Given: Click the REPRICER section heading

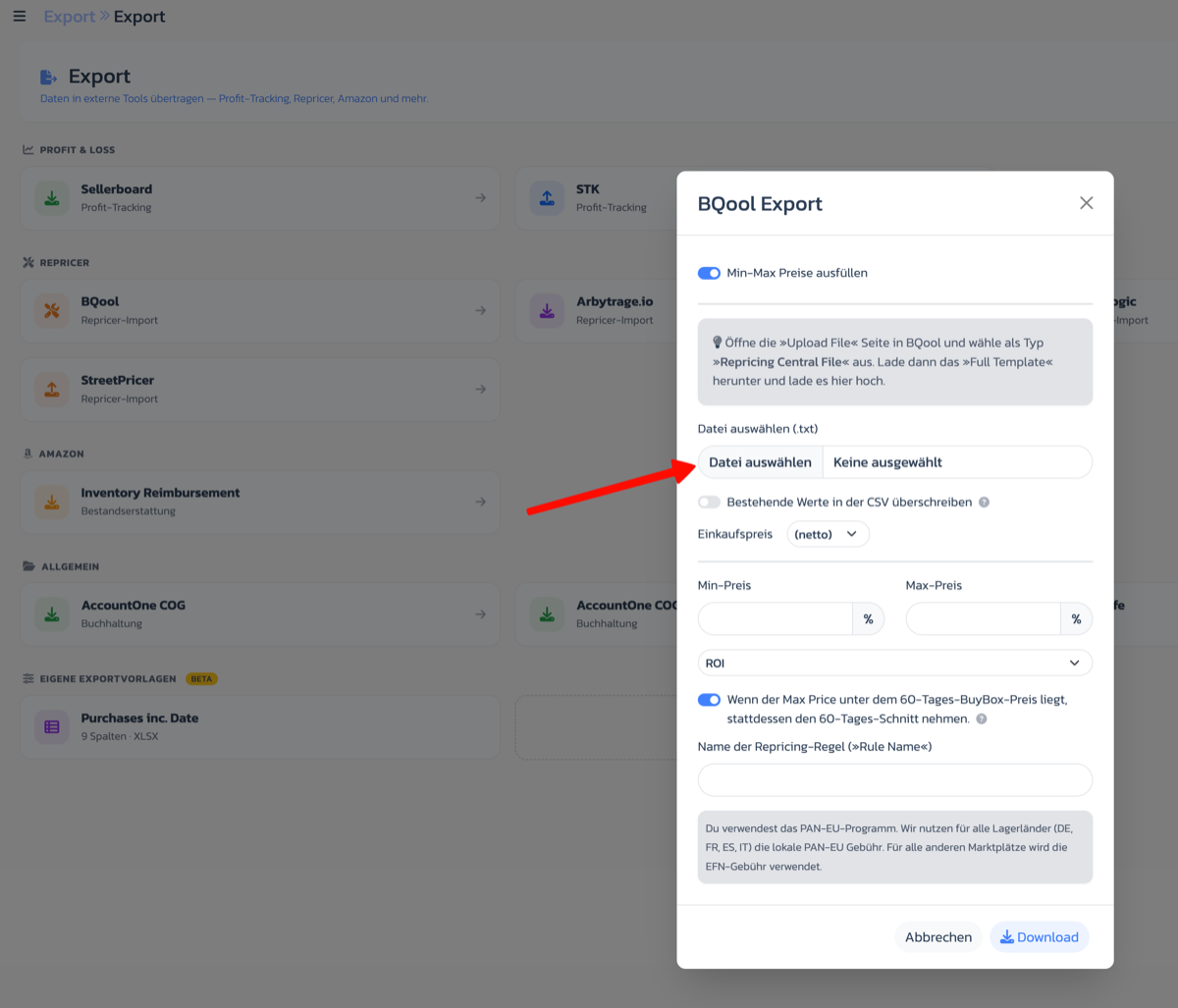Looking at the screenshot, I should 65,263.
